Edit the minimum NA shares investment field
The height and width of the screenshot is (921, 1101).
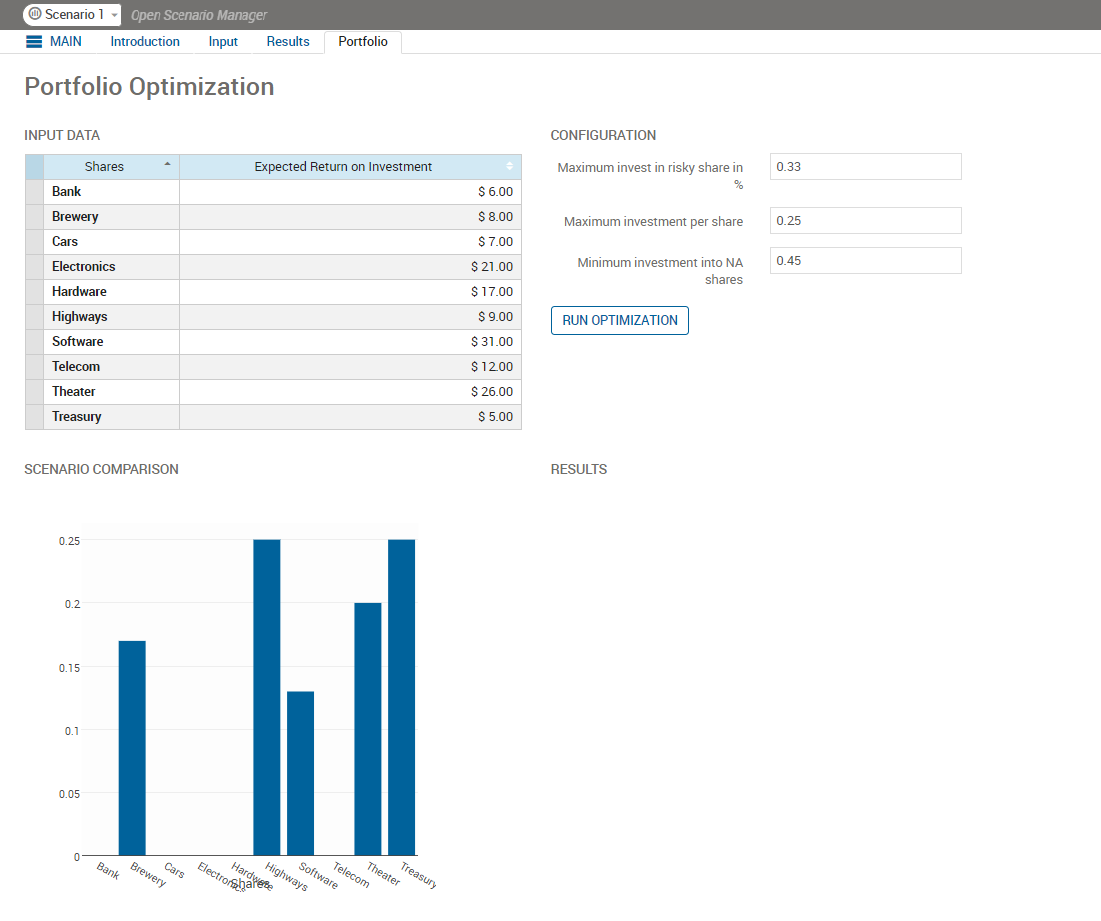pos(865,261)
